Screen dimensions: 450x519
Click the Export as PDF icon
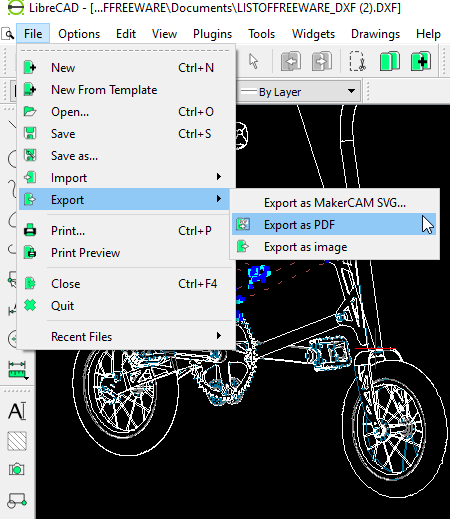click(243, 224)
